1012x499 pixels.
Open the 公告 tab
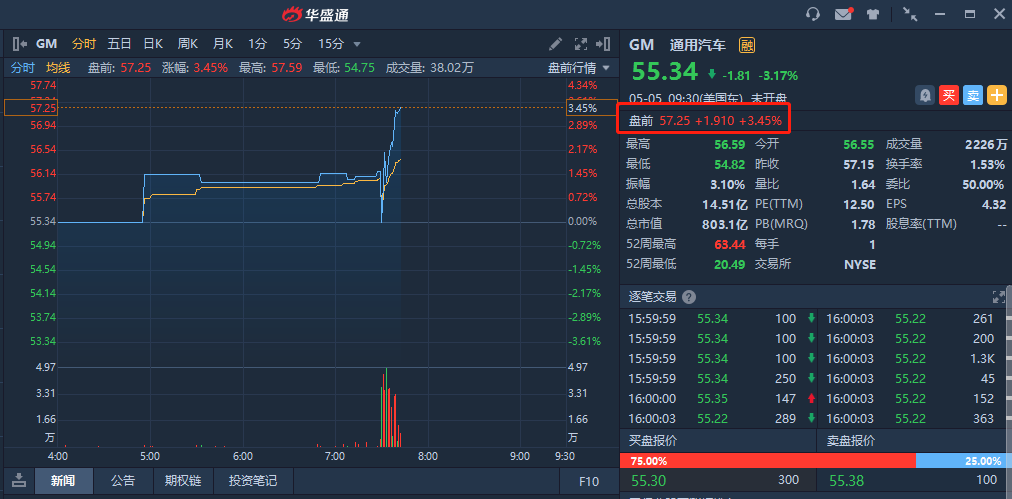[123, 481]
